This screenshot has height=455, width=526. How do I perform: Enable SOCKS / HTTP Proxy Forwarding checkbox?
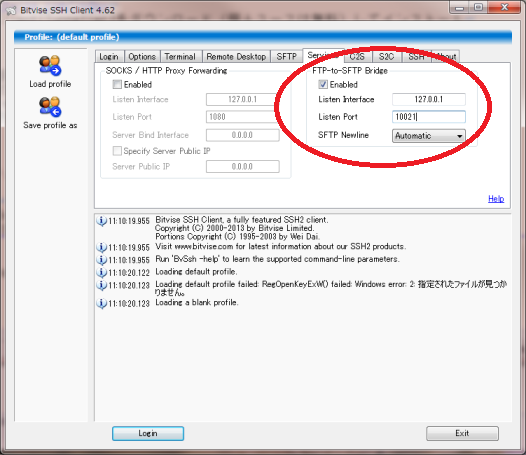[x=117, y=84]
